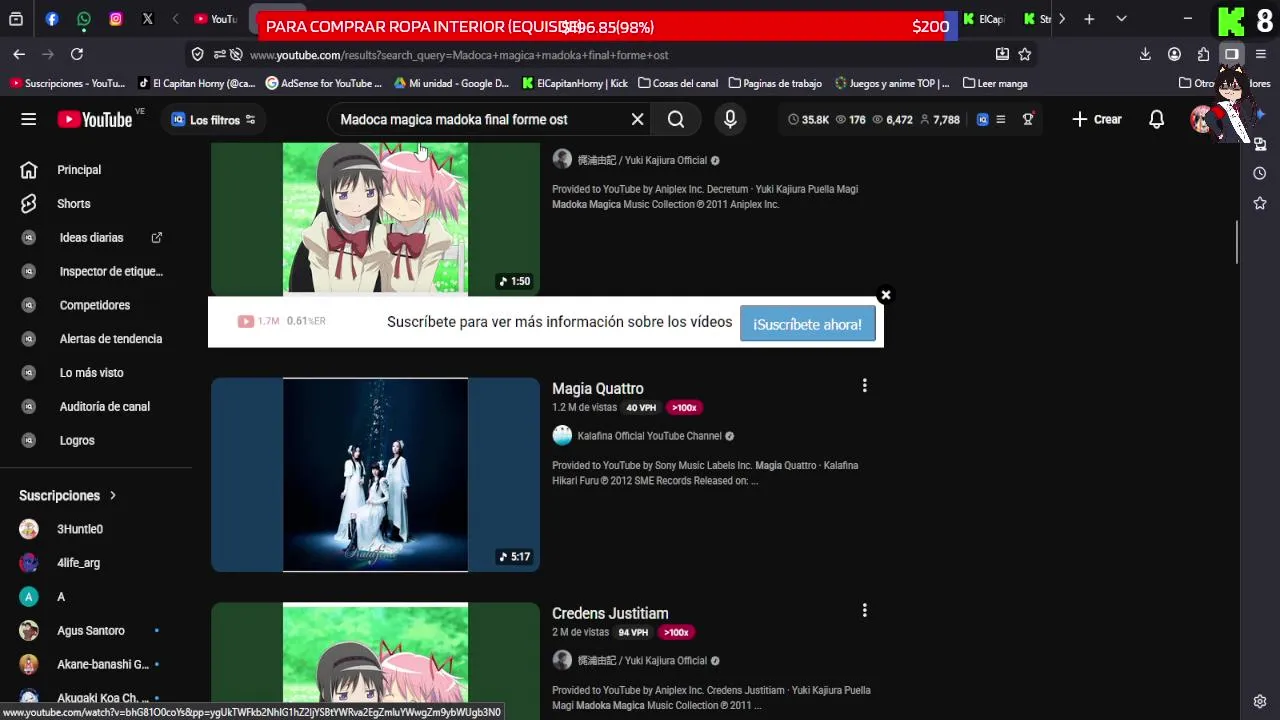This screenshot has width=1280, height=720.
Task: Open a new browser tab
Action: click(x=1089, y=19)
